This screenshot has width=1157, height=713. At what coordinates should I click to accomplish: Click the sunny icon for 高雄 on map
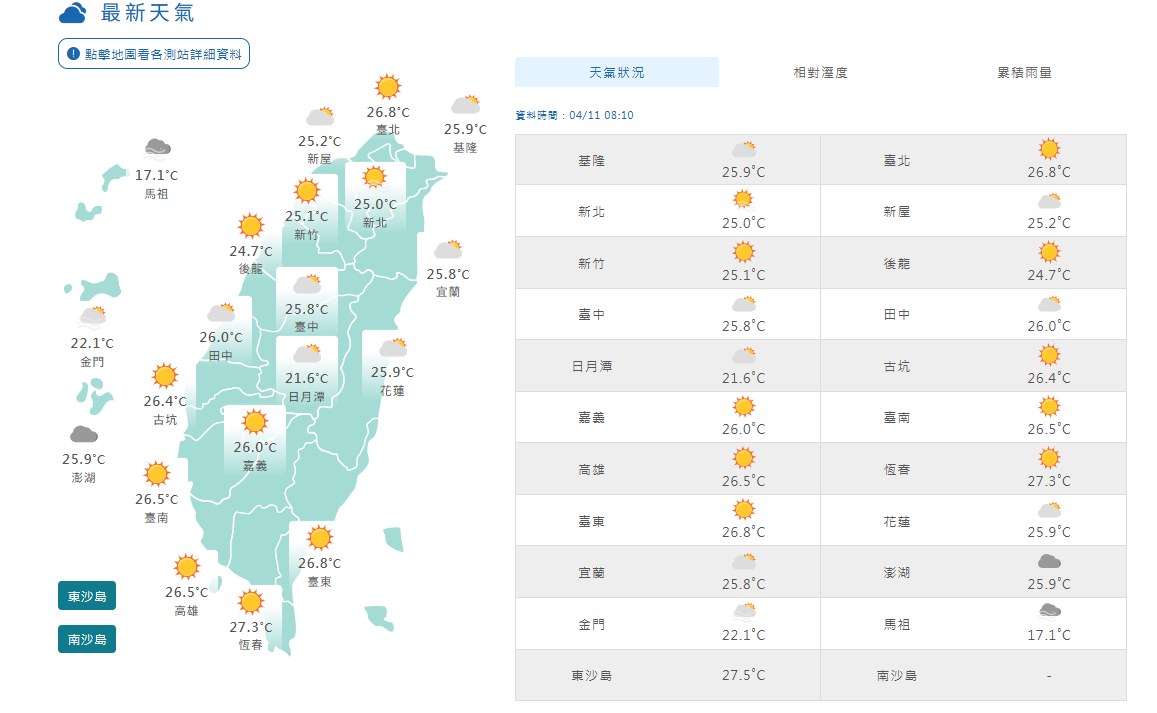187,567
